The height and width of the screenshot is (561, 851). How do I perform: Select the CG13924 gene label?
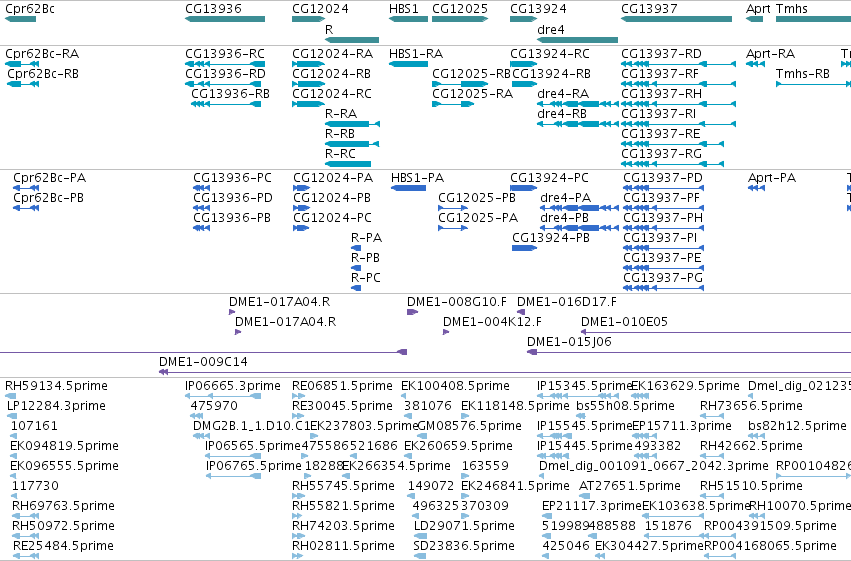click(538, 9)
